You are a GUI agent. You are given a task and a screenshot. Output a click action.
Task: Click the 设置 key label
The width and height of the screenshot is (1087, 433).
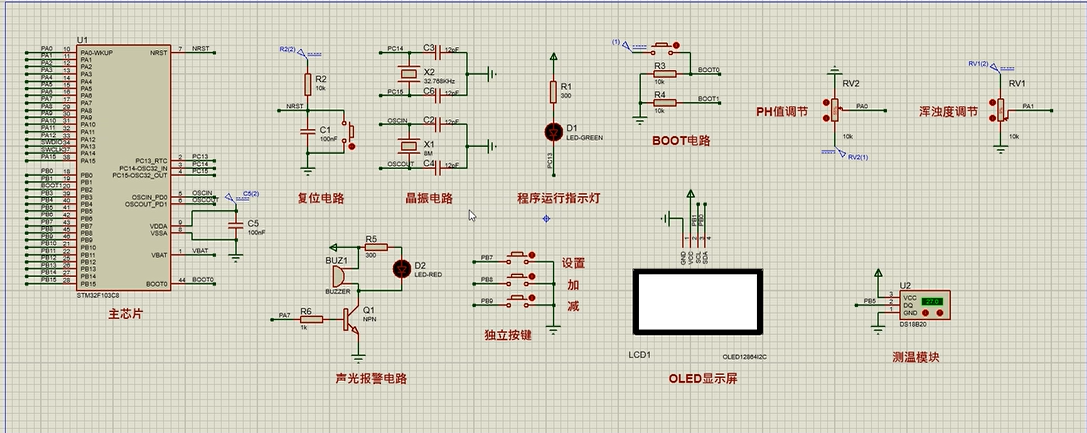tap(573, 263)
